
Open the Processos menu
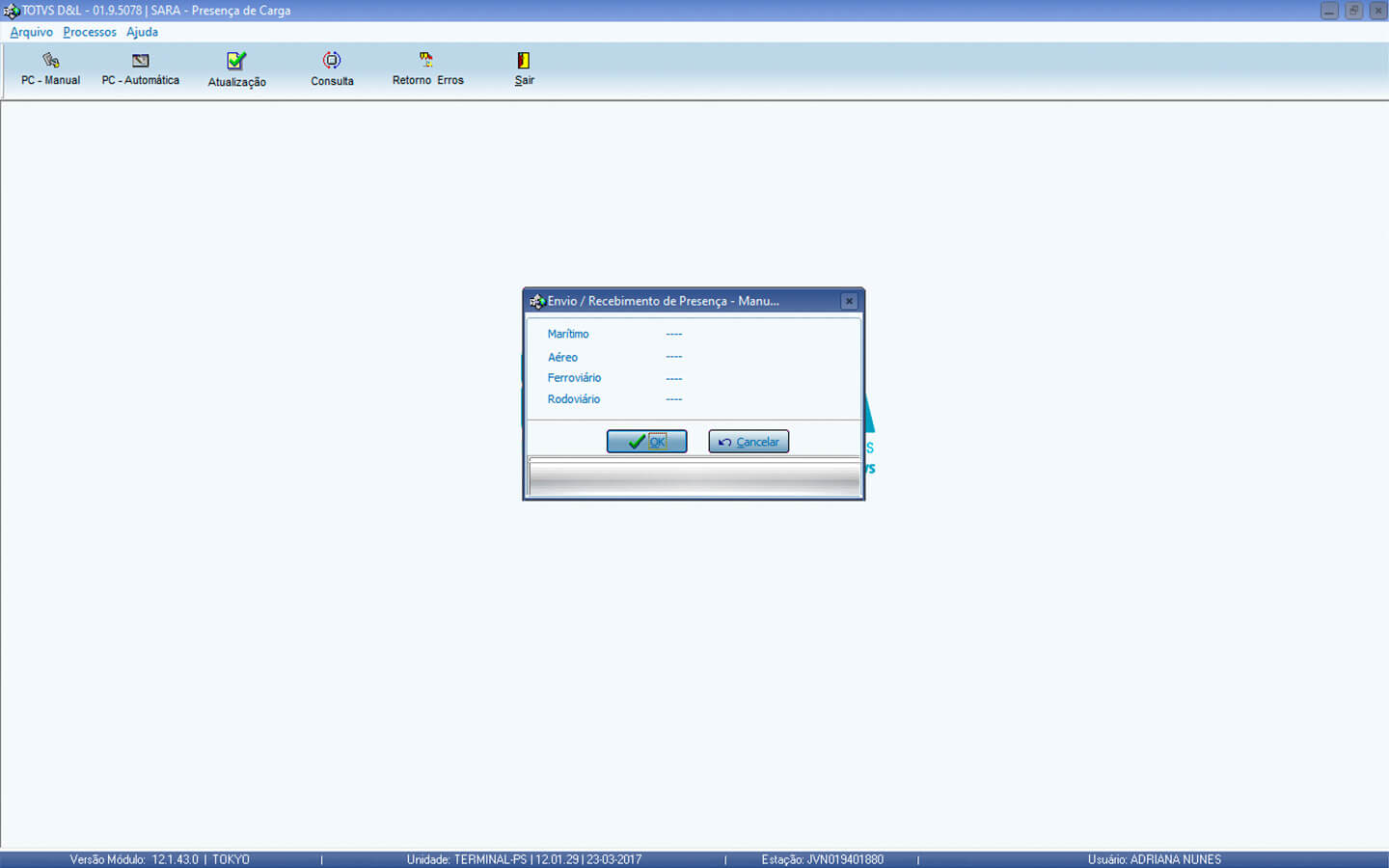pyautogui.click(x=90, y=32)
